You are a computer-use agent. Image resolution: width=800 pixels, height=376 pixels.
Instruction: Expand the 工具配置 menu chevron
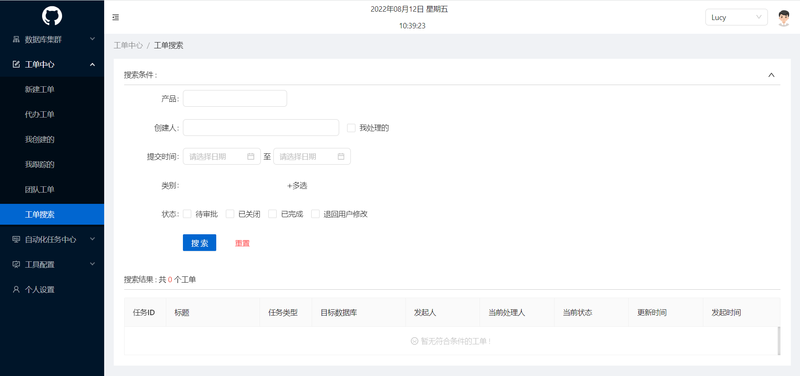pyautogui.click(x=92, y=264)
